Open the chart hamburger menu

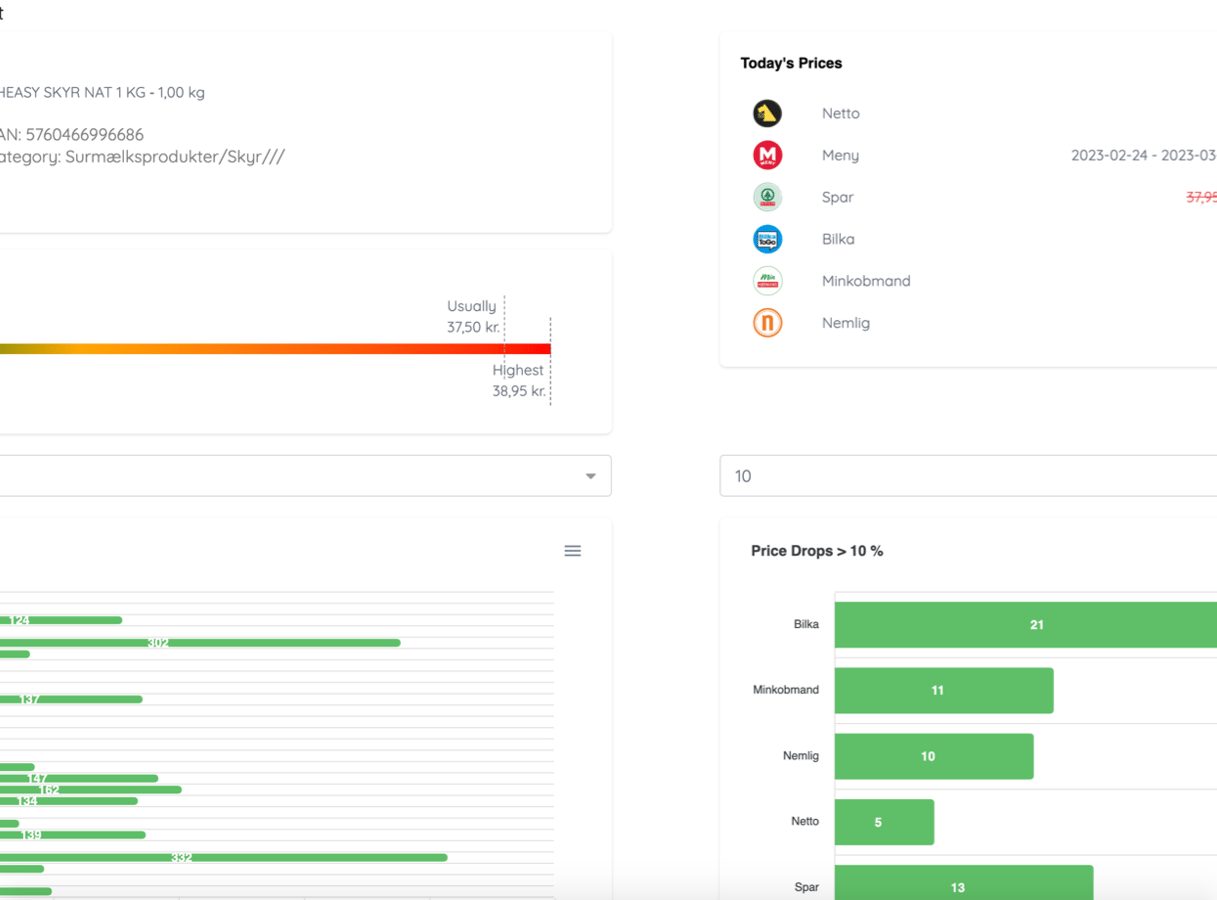click(x=572, y=551)
